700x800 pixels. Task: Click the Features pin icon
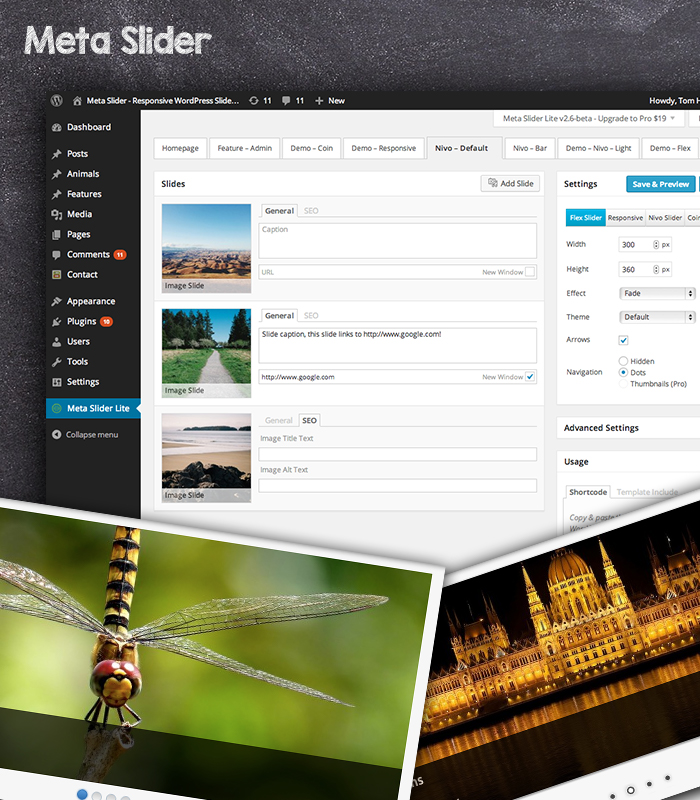pos(57,194)
